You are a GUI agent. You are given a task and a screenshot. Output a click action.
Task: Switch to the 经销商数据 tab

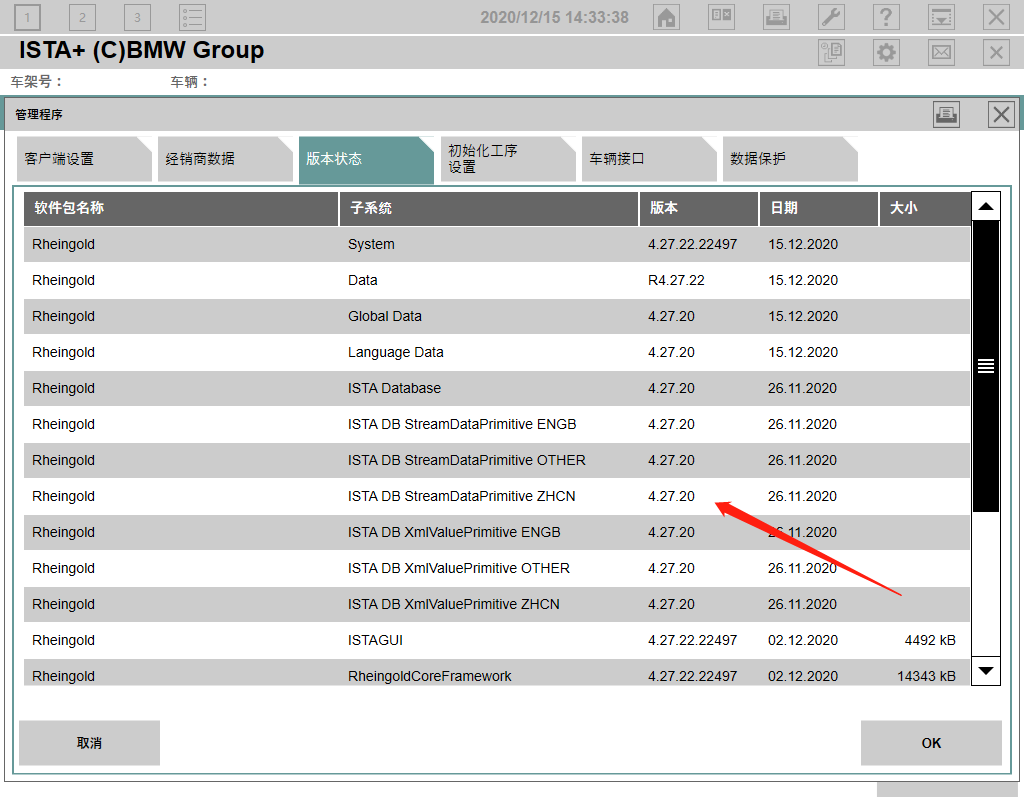coord(225,159)
